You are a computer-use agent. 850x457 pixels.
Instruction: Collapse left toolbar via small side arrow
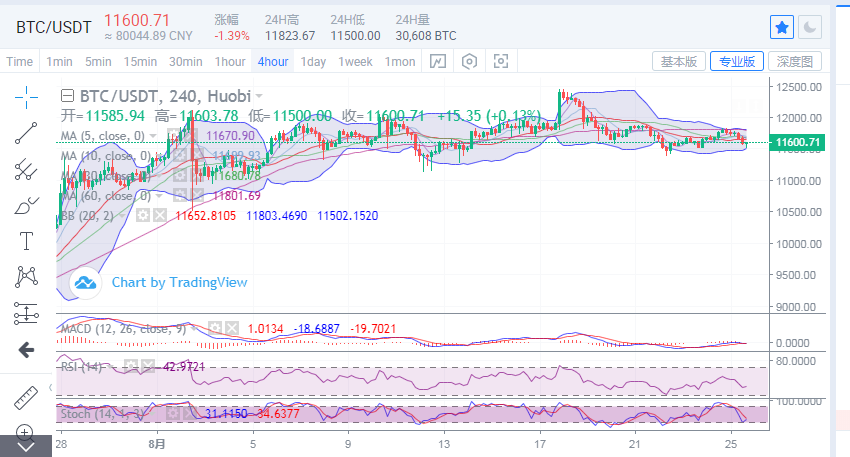(51, 387)
